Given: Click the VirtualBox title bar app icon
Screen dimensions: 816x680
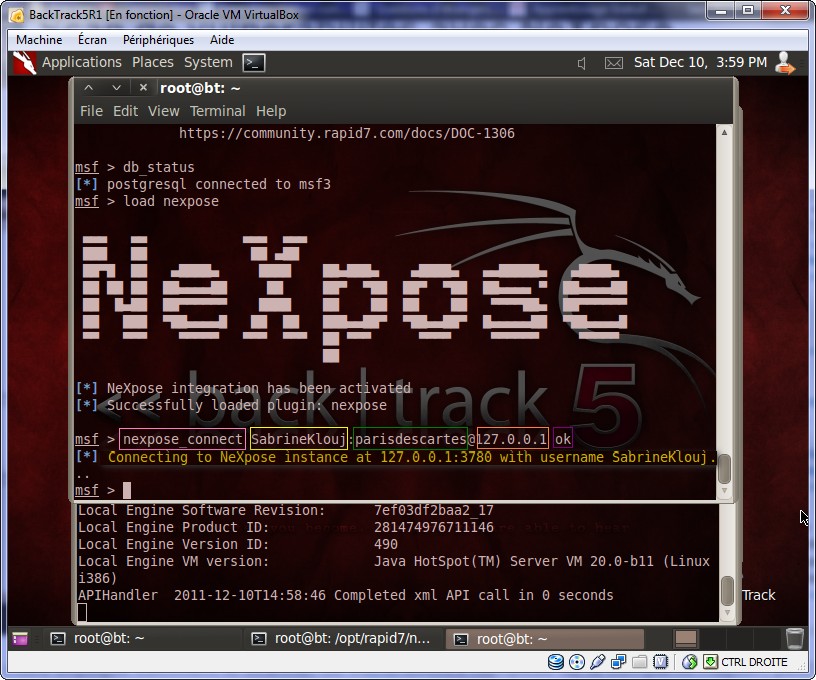Looking at the screenshot, I should click(17, 15).
